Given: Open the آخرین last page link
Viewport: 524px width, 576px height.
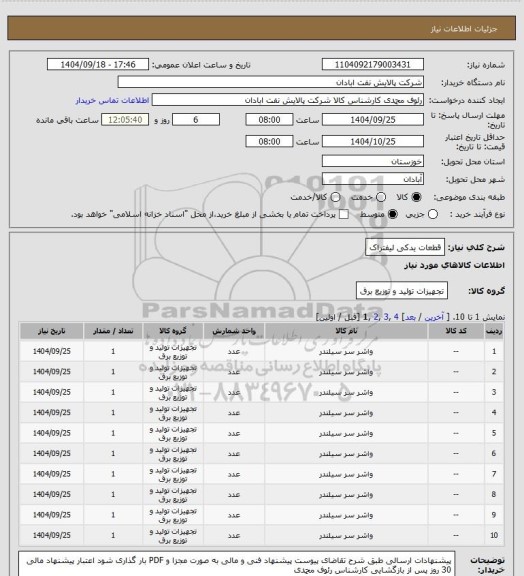Looking at the screenshot, I should point(434,317).
